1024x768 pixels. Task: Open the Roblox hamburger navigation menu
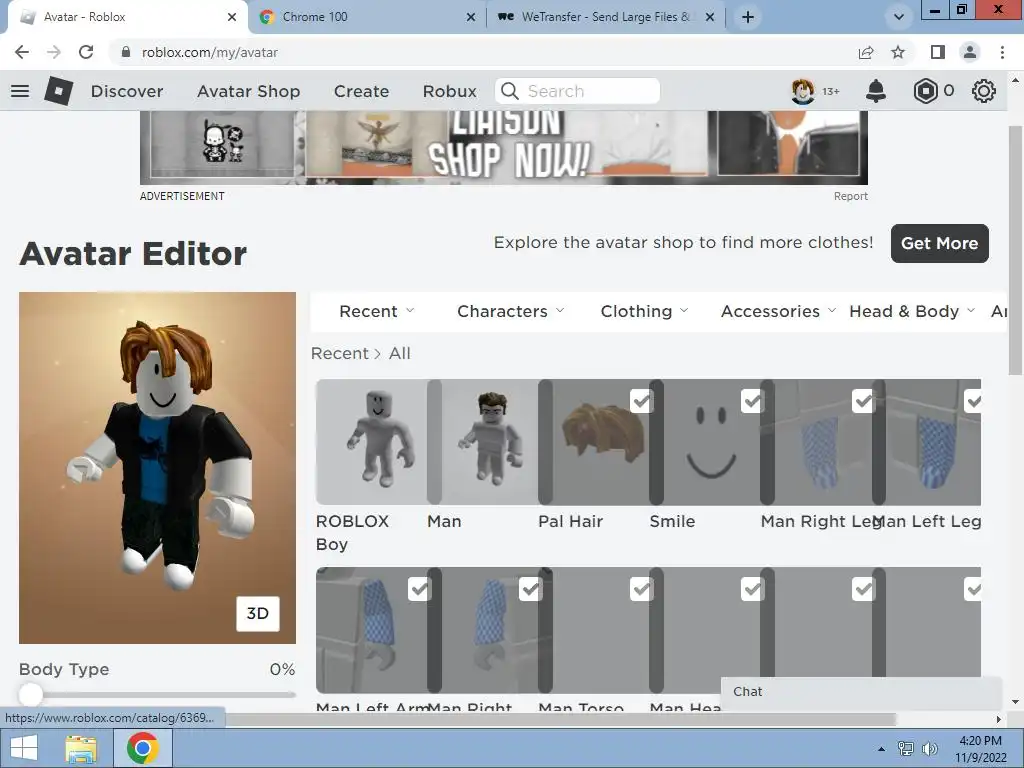pyautogui.click(x=20, y=91)
